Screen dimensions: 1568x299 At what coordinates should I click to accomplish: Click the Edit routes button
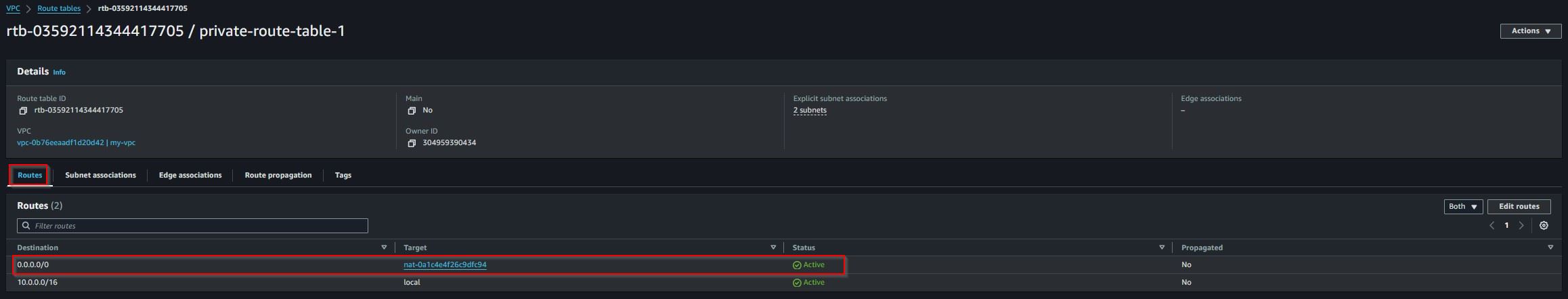pyautogui.click(x=1519, y=207)
